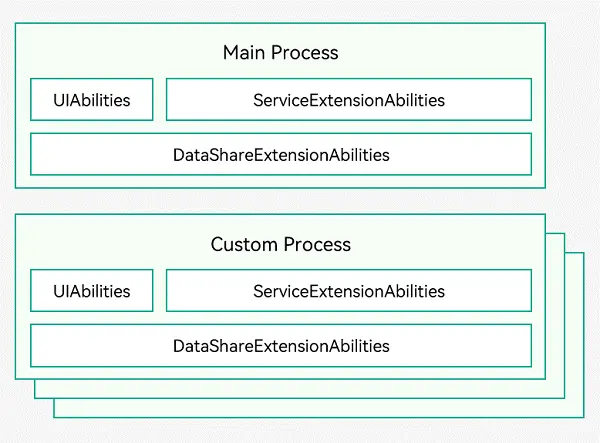Select UIAbilities box inside Main Process

point(92,99)
